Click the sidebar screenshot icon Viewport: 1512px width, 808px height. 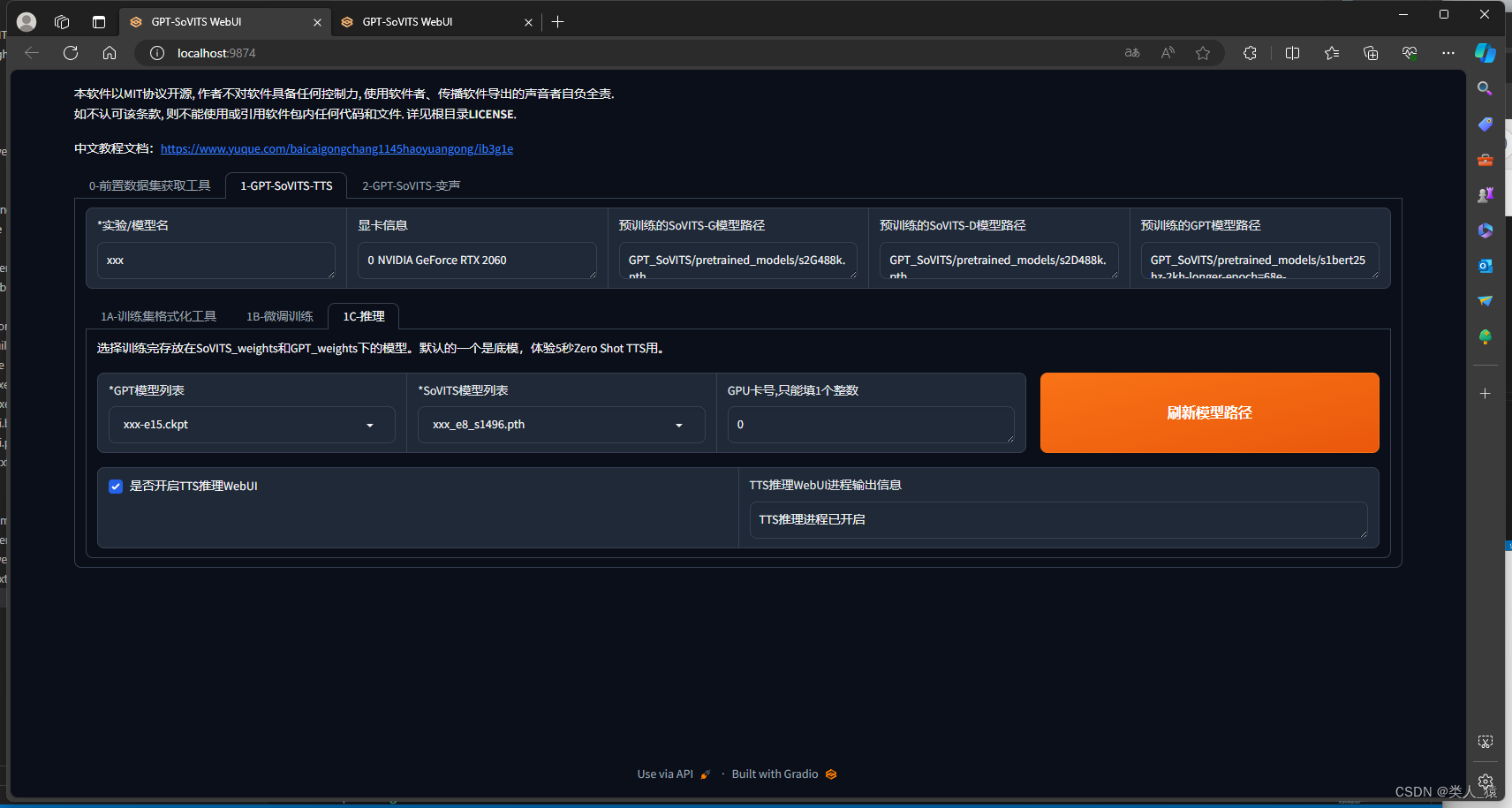coord(1486,742)
